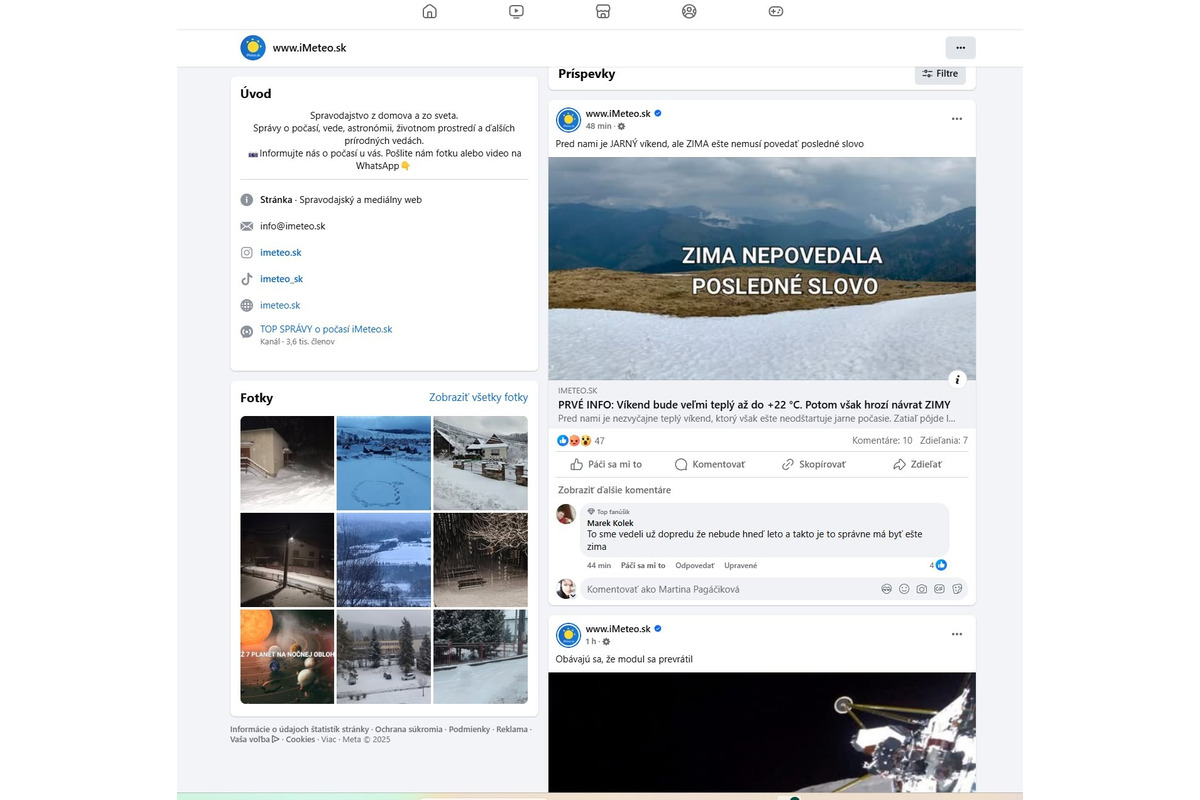Image resolution: width=1200 pixels, height=800 pixels.
Task: Open Informácie o údajoch štatistík stránky link
Action: point(299,729)
